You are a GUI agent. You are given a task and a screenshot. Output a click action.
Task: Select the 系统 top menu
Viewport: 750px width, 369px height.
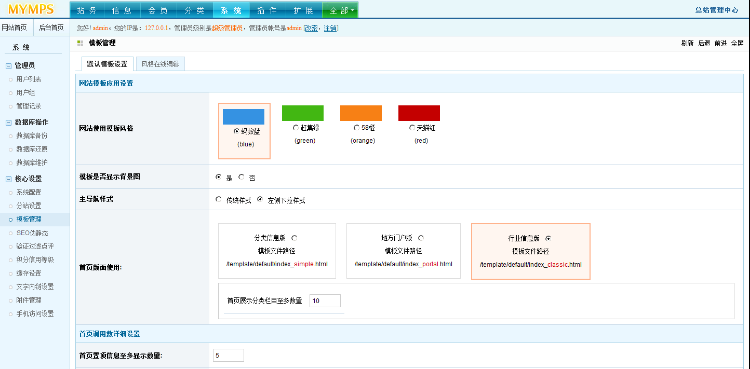click(x=231, y=10)
